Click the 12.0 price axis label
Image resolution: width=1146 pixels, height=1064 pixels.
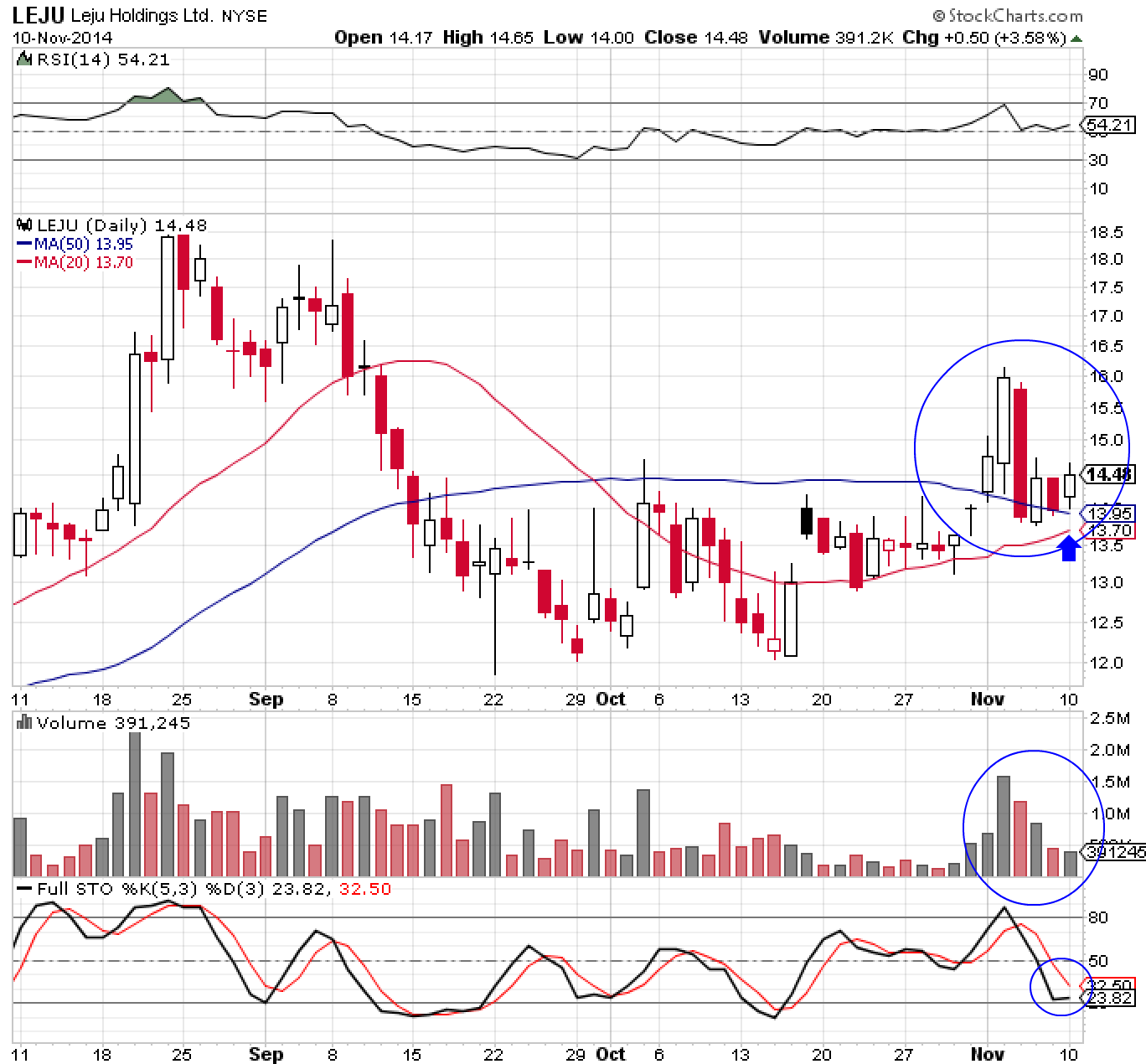pyautogui.click(x=1105, y=663)
